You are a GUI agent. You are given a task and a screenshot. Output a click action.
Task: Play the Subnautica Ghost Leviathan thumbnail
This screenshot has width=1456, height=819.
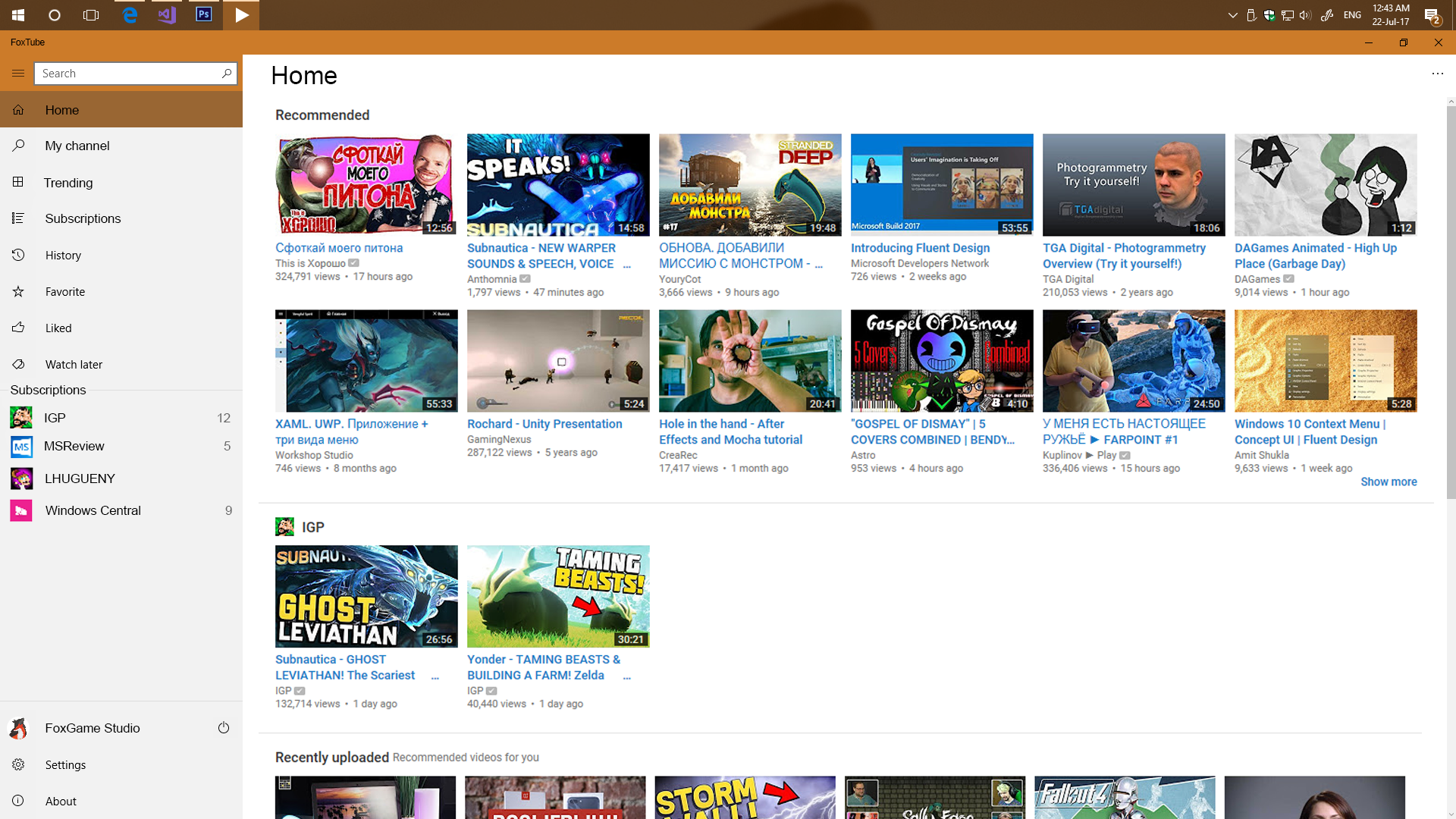click(x=366, y=596)
